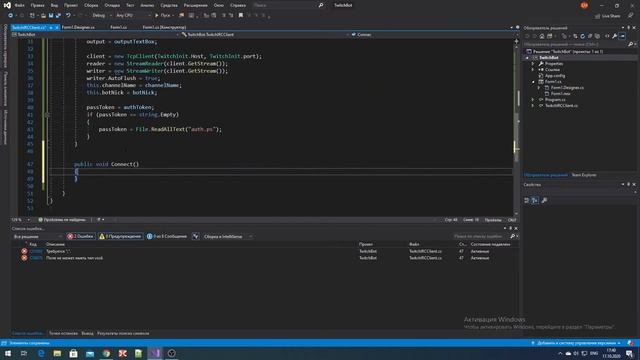Image resolution: width=640 pixels, height=360 pixels.
Task: Open Microsoft Store from taskbar
Action: 73,353
